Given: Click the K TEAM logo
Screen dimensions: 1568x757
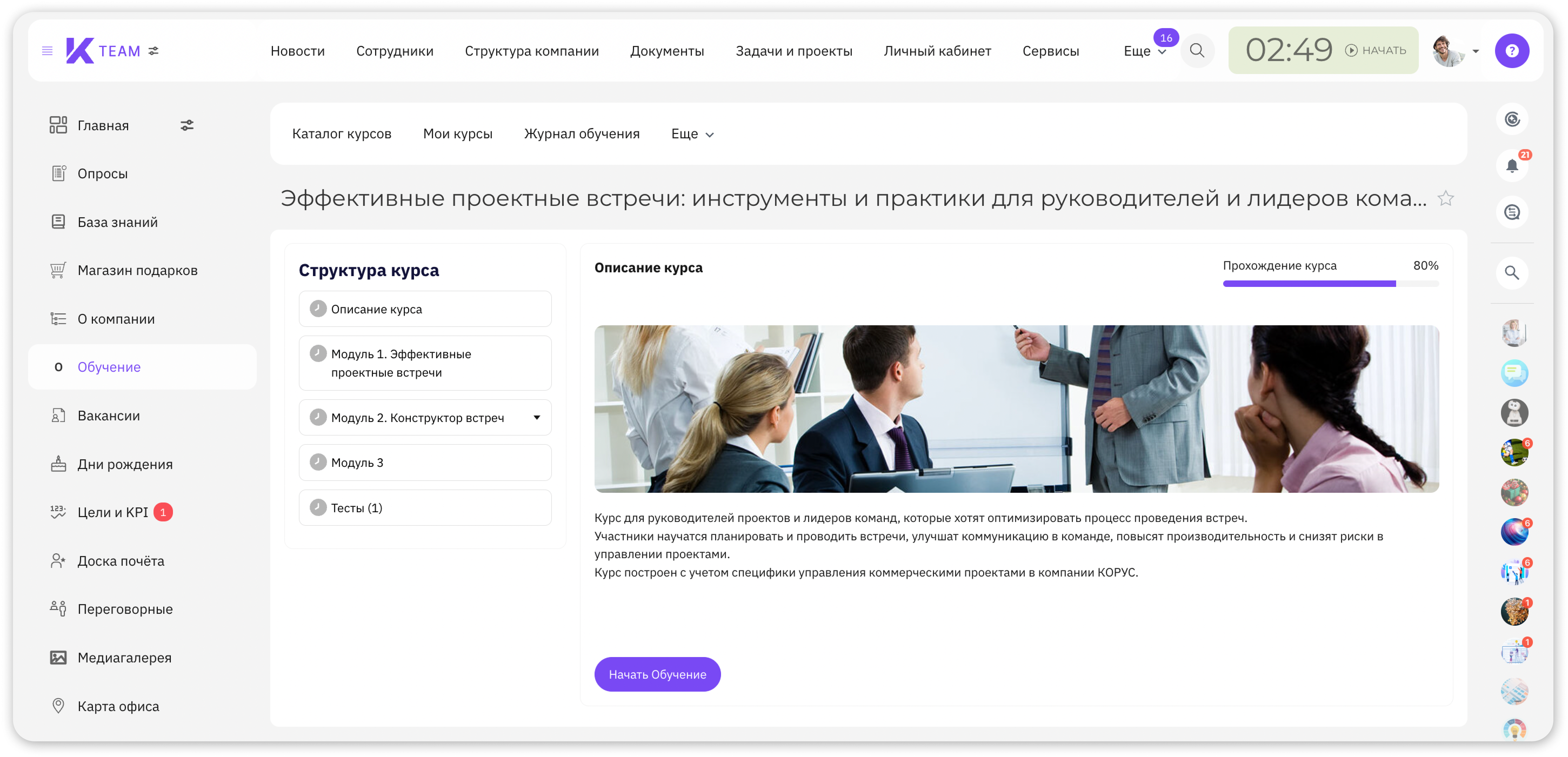Looking at the screenshot, I should click(103, 51).
